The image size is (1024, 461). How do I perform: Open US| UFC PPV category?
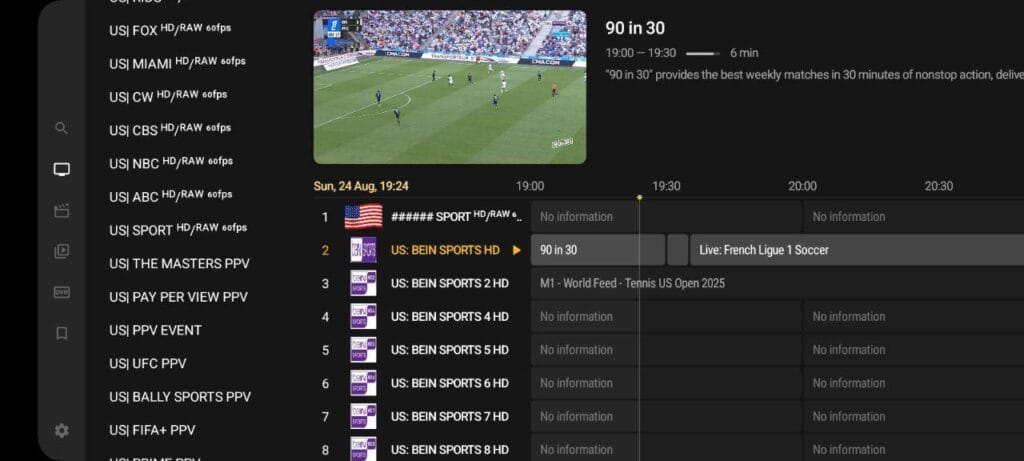coord(148,364)
